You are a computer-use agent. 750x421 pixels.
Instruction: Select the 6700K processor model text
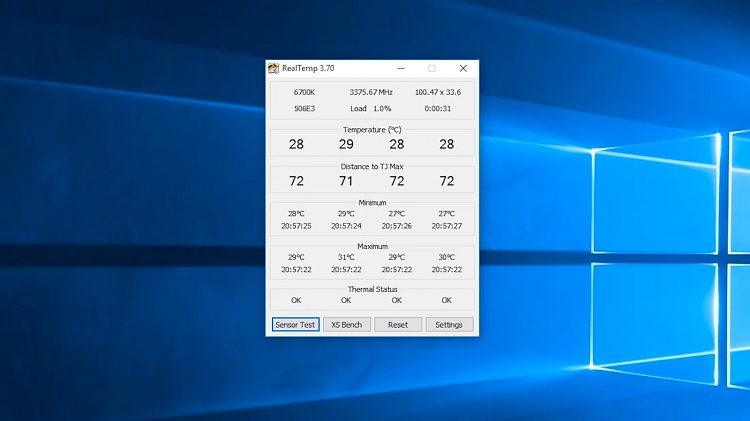304,92
